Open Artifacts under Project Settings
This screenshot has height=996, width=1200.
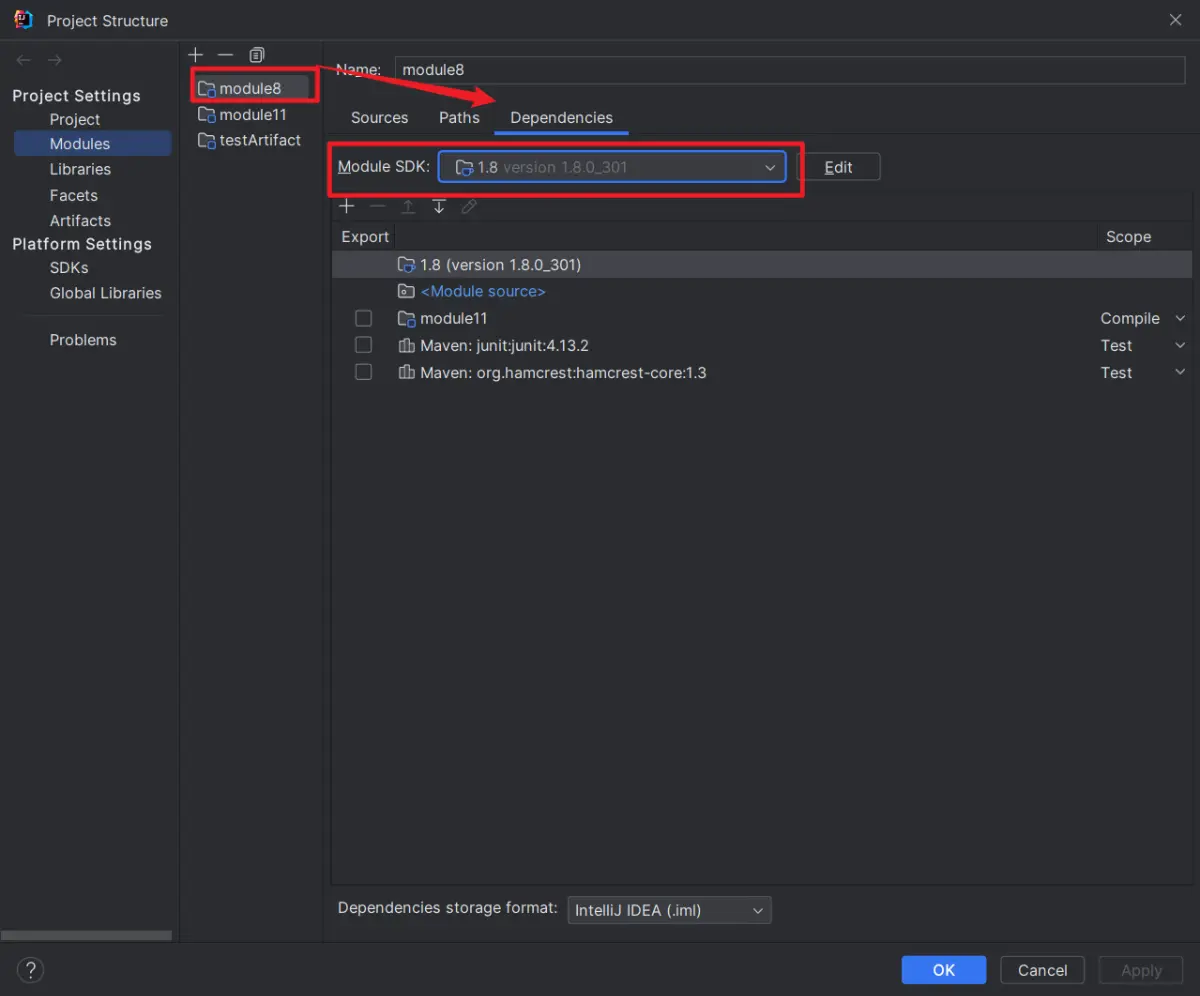coord(80,220)
